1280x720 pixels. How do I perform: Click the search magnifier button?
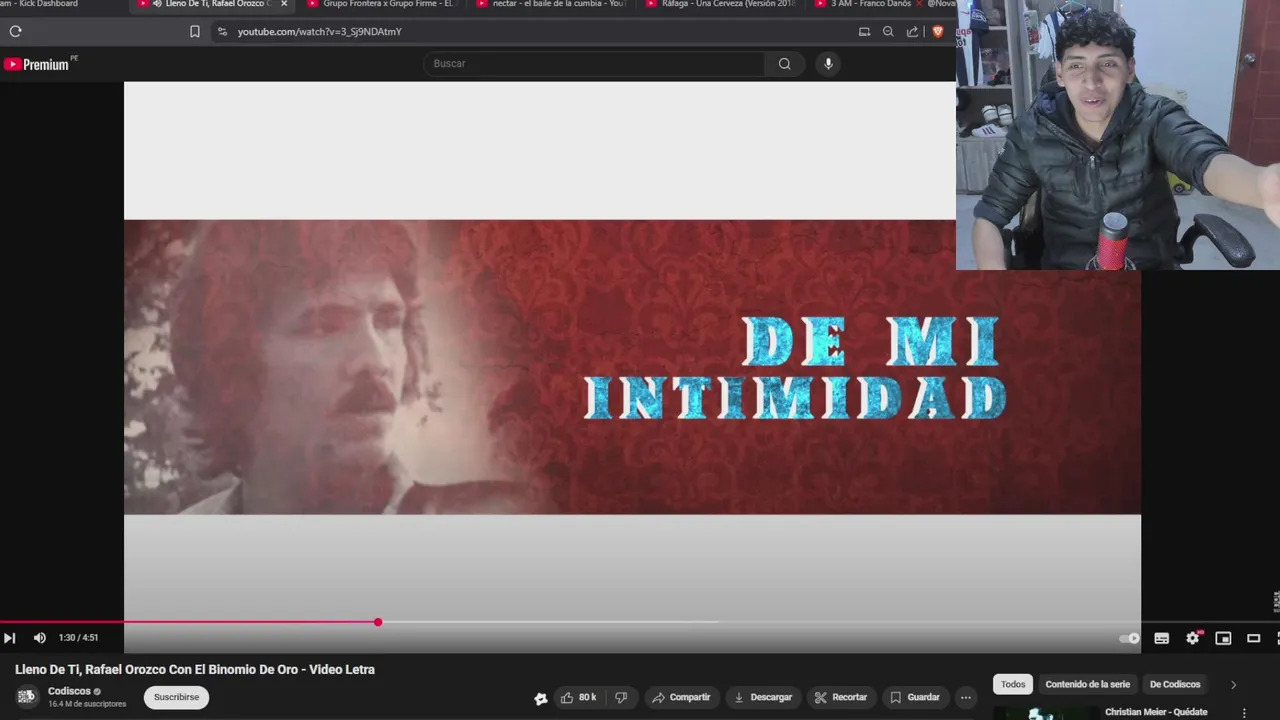pos(784,64)
